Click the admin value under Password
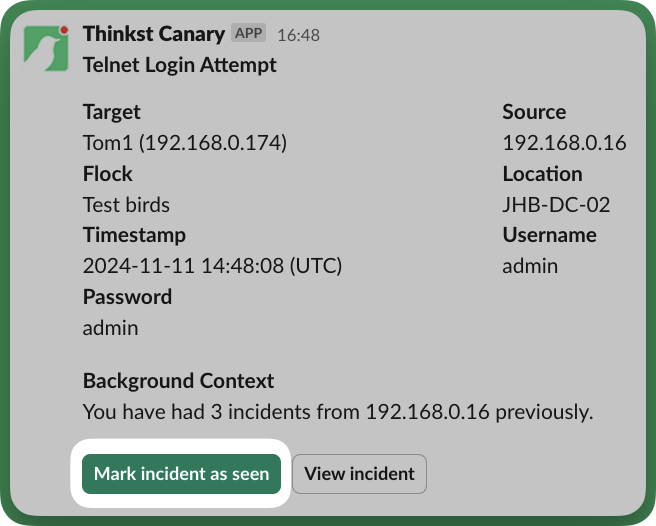 [110, 328]
